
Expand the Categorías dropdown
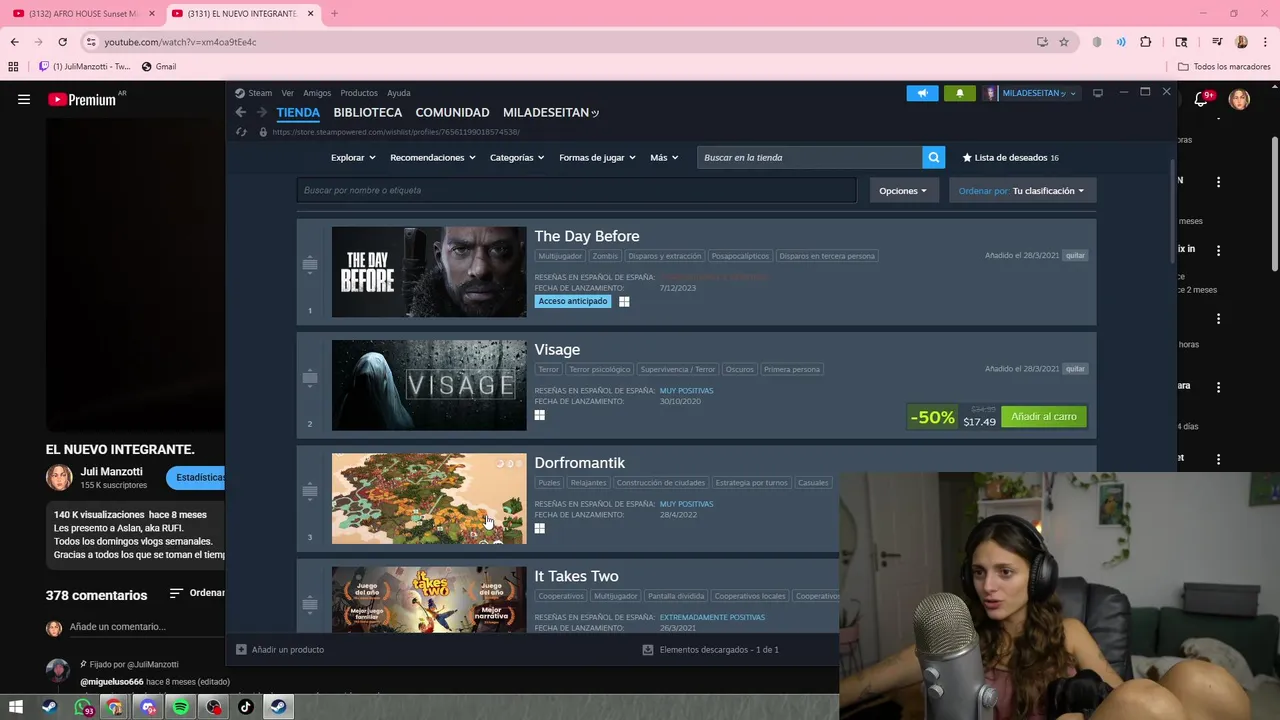coord(517,158)
